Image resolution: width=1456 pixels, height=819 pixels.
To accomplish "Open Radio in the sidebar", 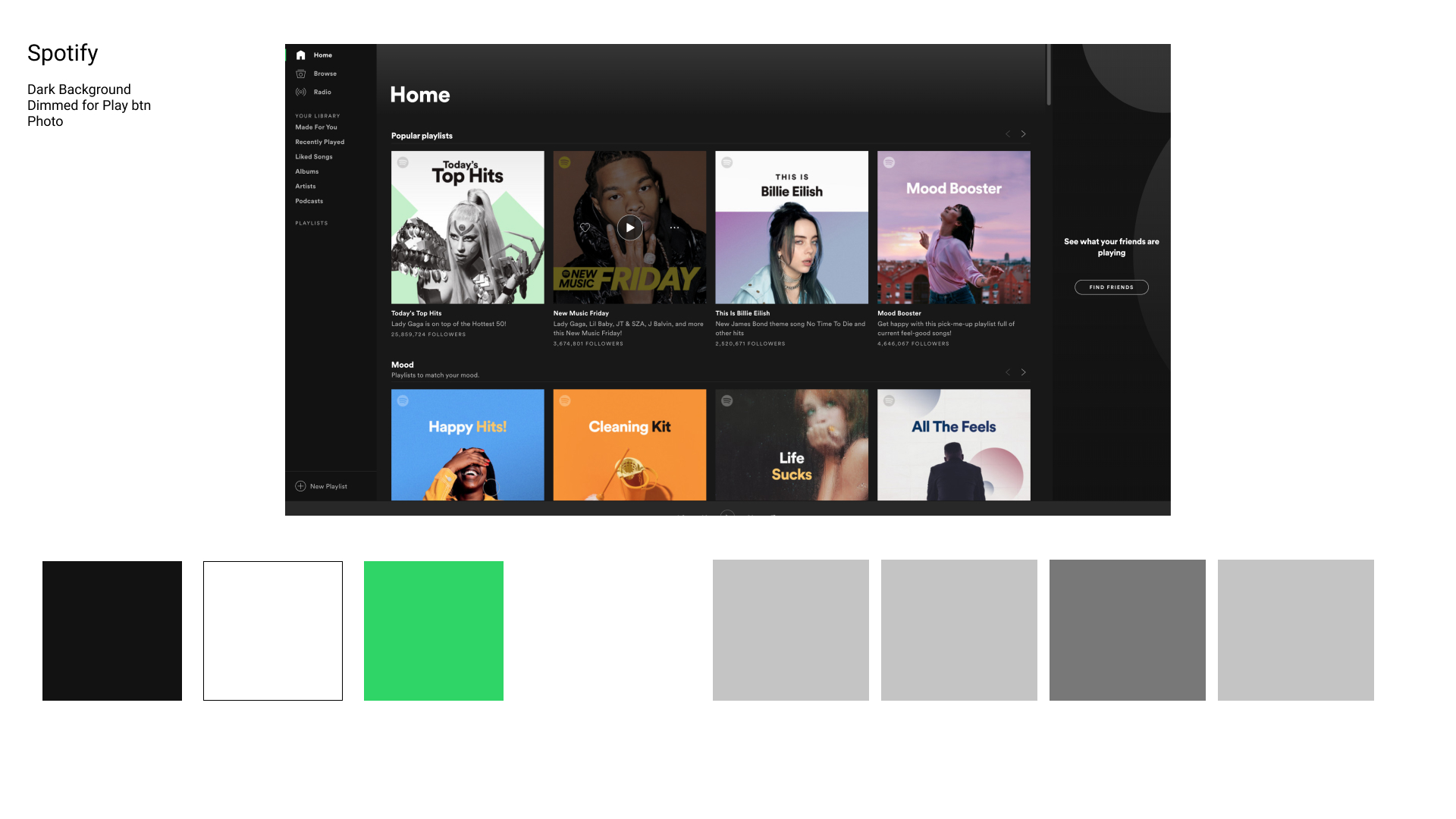I will point(313,92).
